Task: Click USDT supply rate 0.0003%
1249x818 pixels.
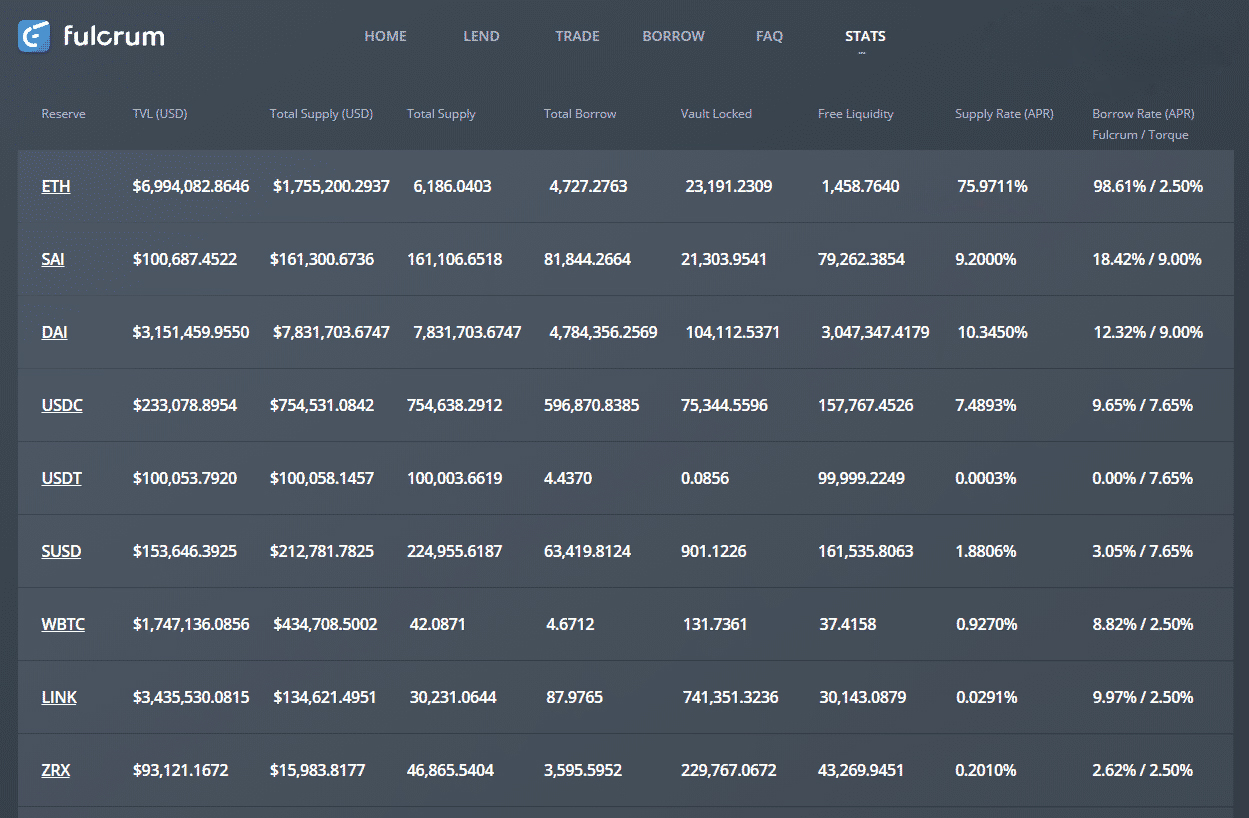Action: pyautogui.click(x=986, y=478)
